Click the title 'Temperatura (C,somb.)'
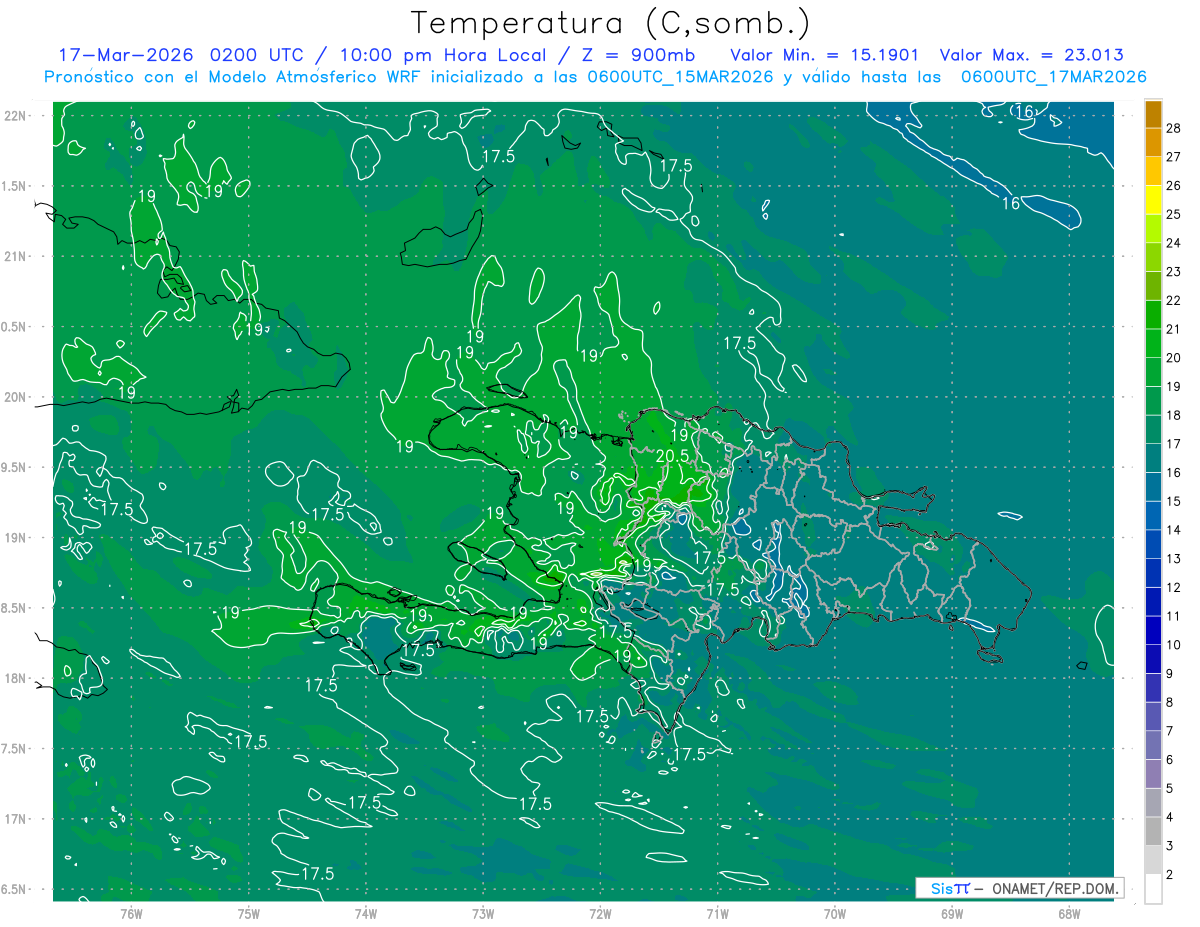Screen dimensions: 1200x927 tap(610, 23)
